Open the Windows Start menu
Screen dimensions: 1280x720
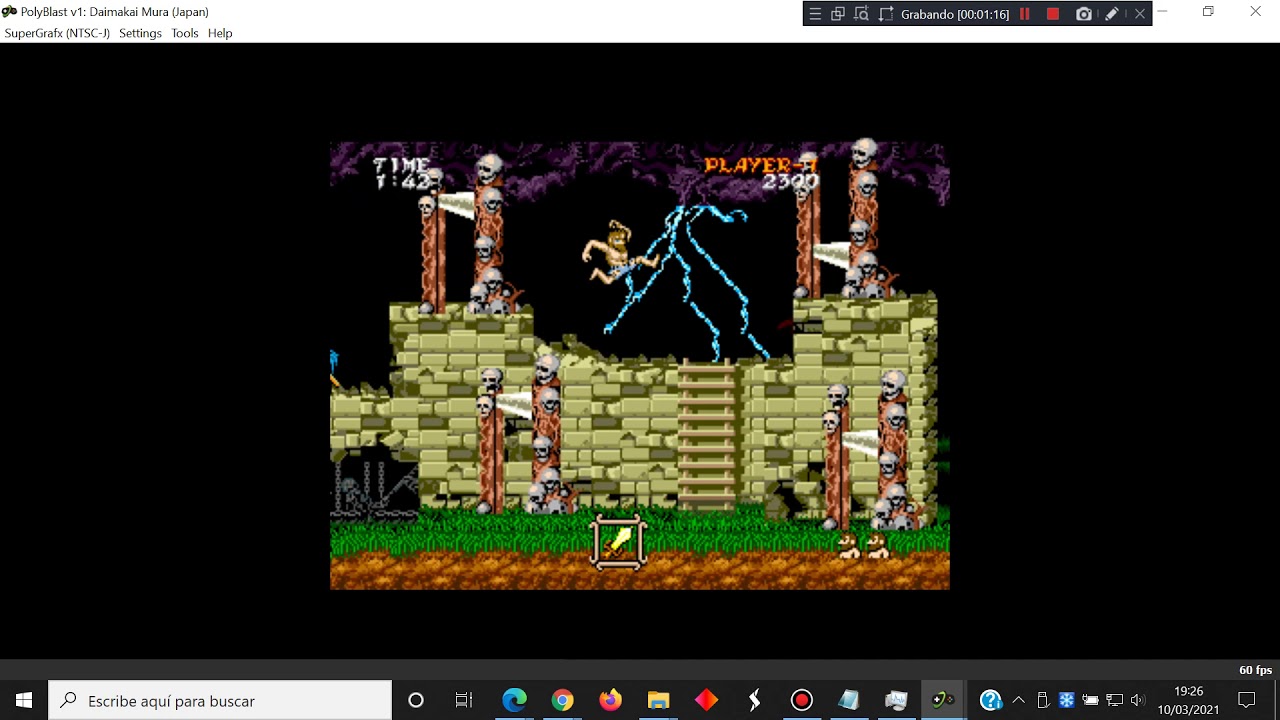pyautogui.click(x=24, y=700)
